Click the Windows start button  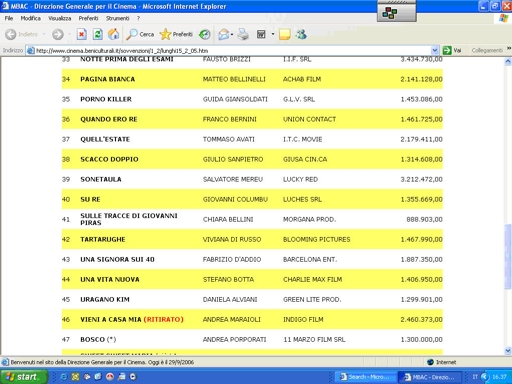tap(24, 377)
